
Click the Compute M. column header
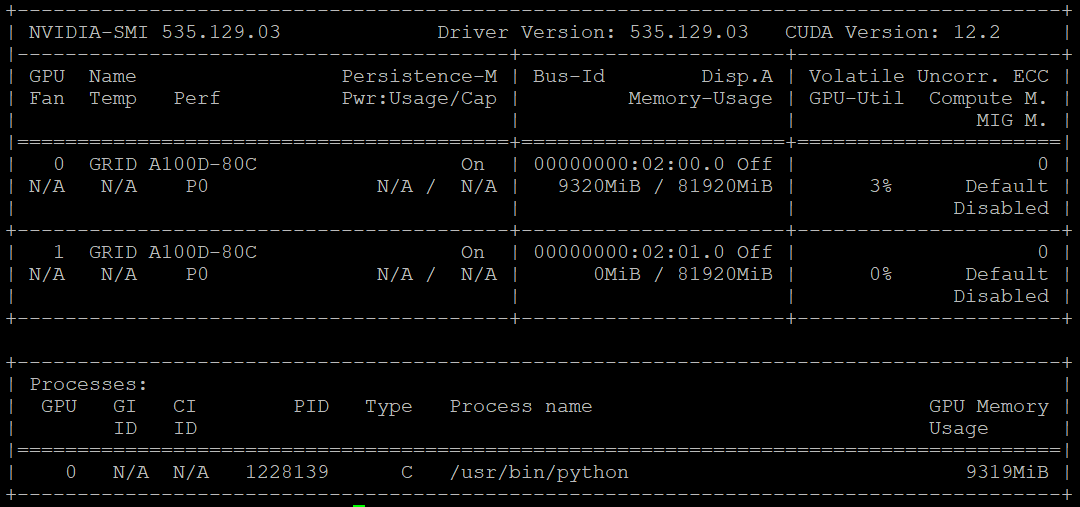click(988, 99)
